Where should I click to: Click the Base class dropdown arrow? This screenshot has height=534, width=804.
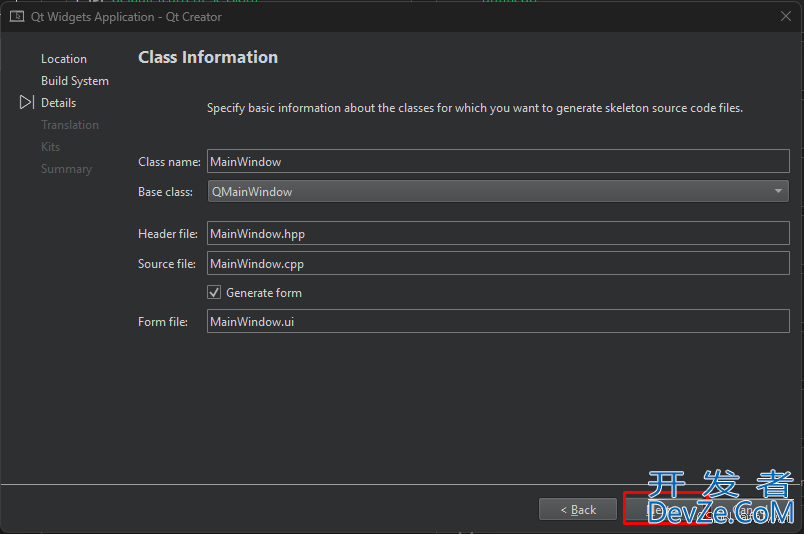pyautogui.click(x=778, y=191)
